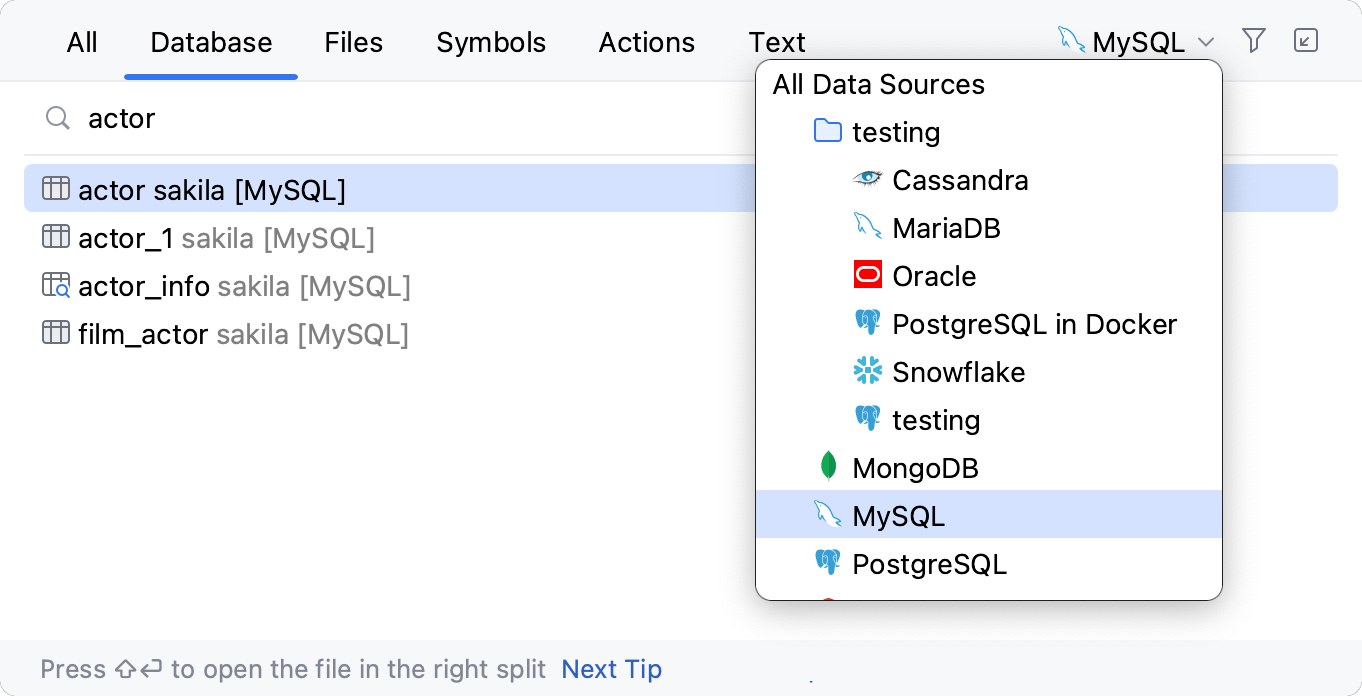
Task: Click the view icon beside actor_info
Action: [x=56, y=284]
